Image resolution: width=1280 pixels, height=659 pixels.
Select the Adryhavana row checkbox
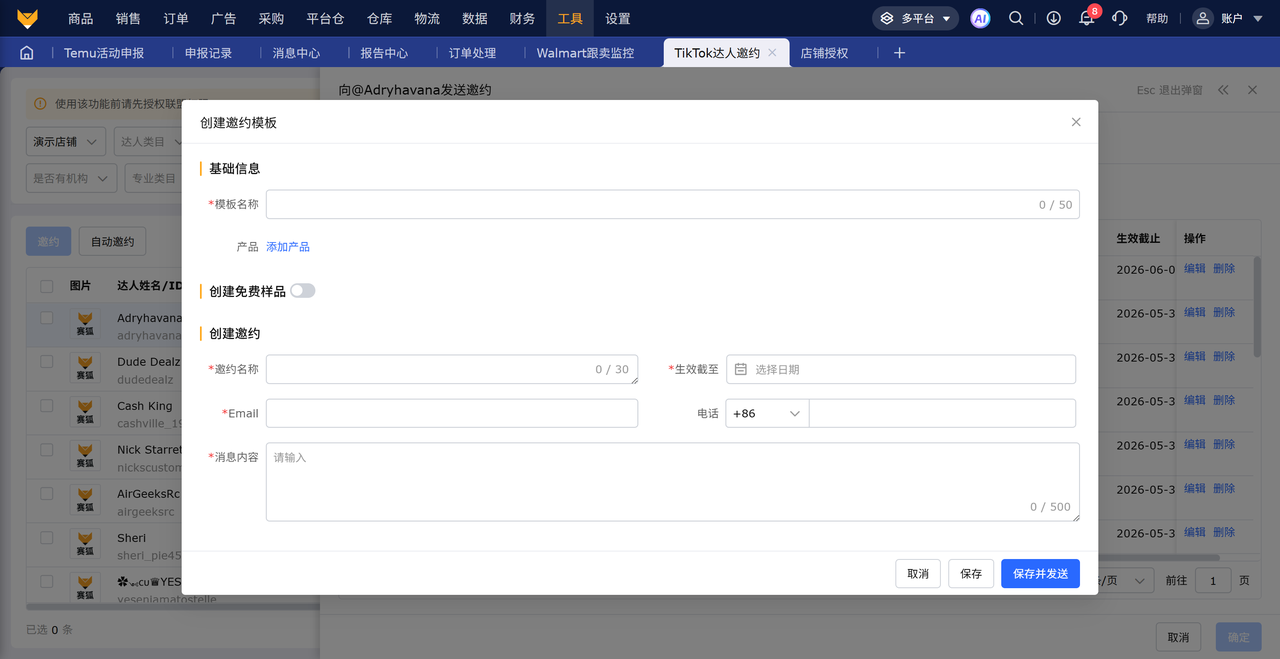click(x=47, y=318)
